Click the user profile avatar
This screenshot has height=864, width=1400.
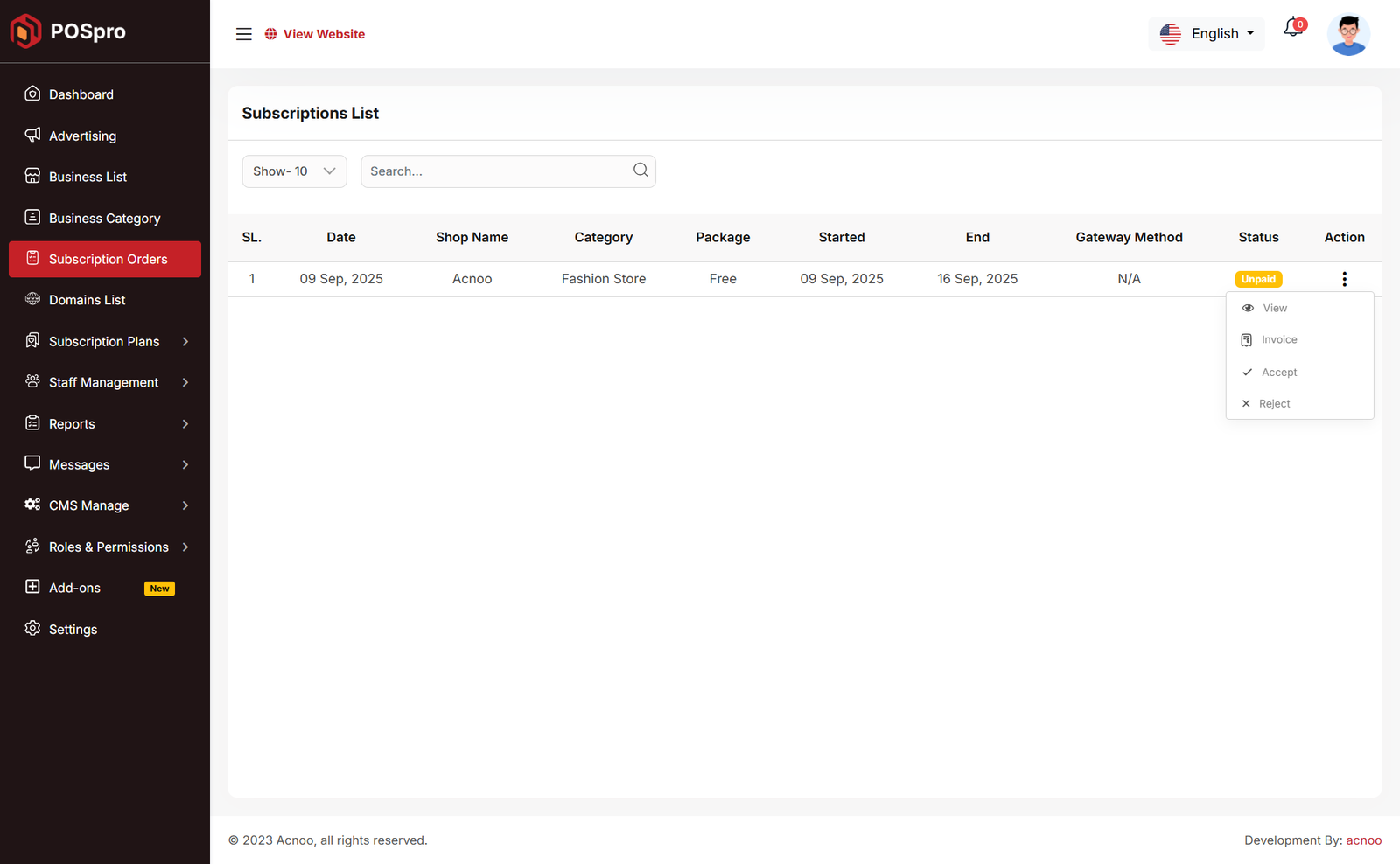pos(1347,35)
